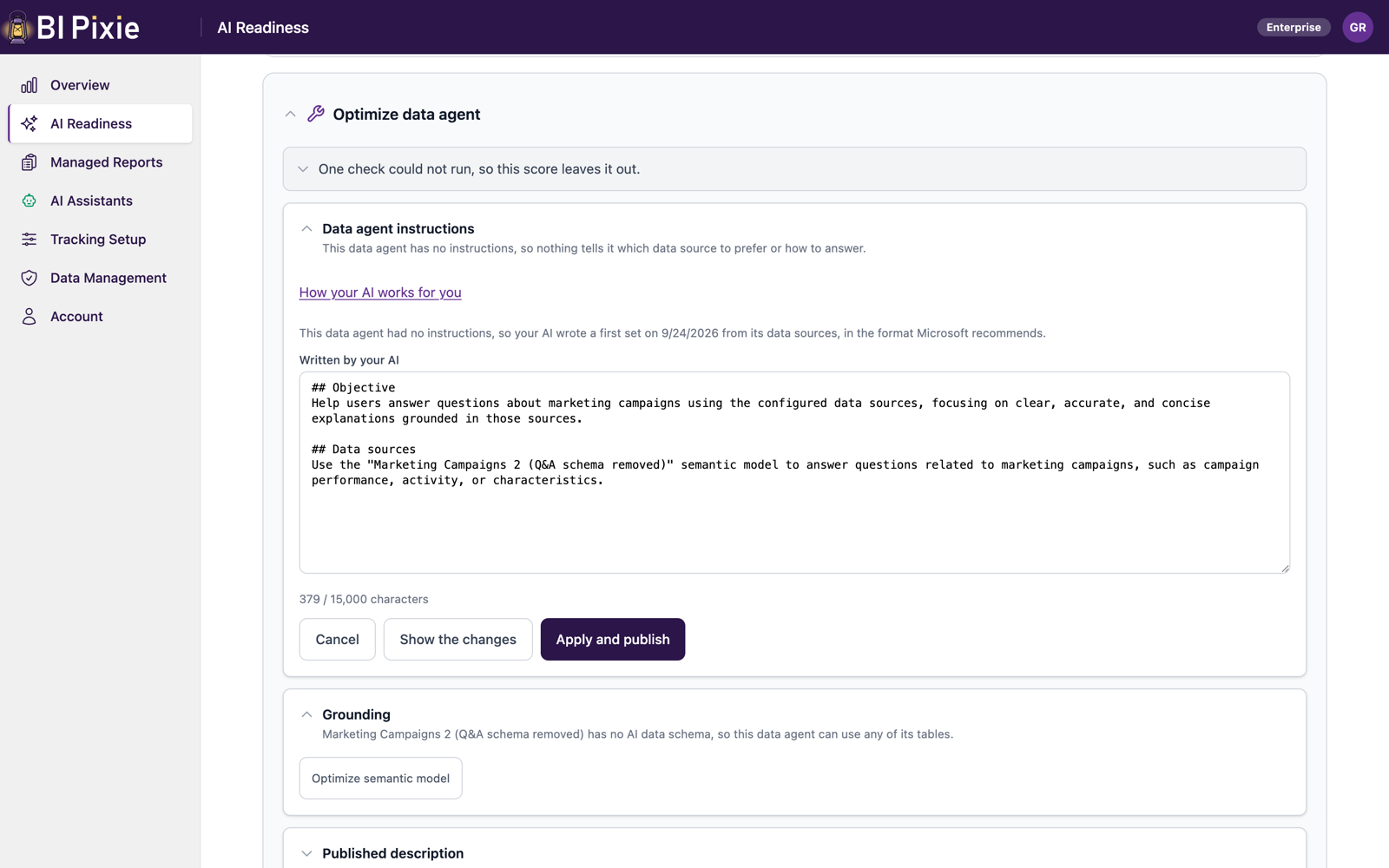1389x868 pixels.
Task: Open the Account page
Action: click(x=101, y=317)
